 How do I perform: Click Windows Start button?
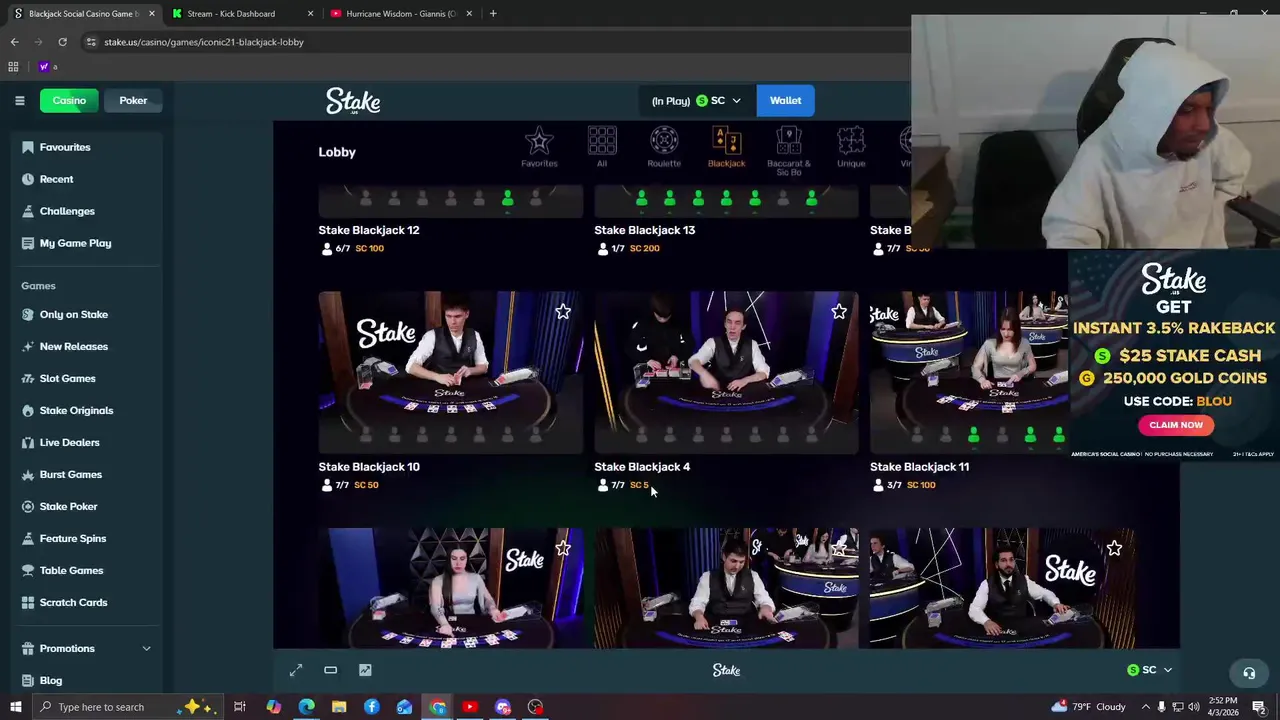[x=16, y=707]
